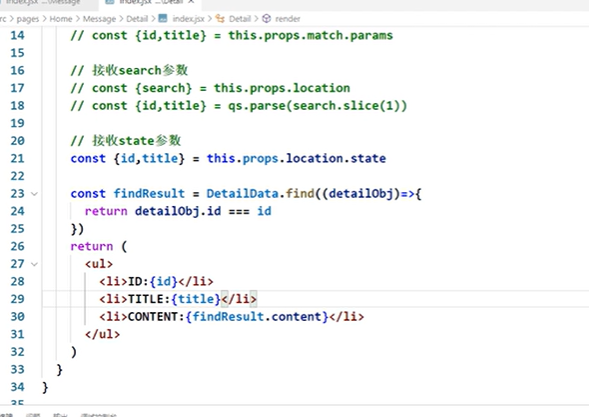Click the closing '</ul>' tag on line 31
Image resolution: width=589 pixels, height=417 pixels.
pyautogui.click(x=103, y=334)
